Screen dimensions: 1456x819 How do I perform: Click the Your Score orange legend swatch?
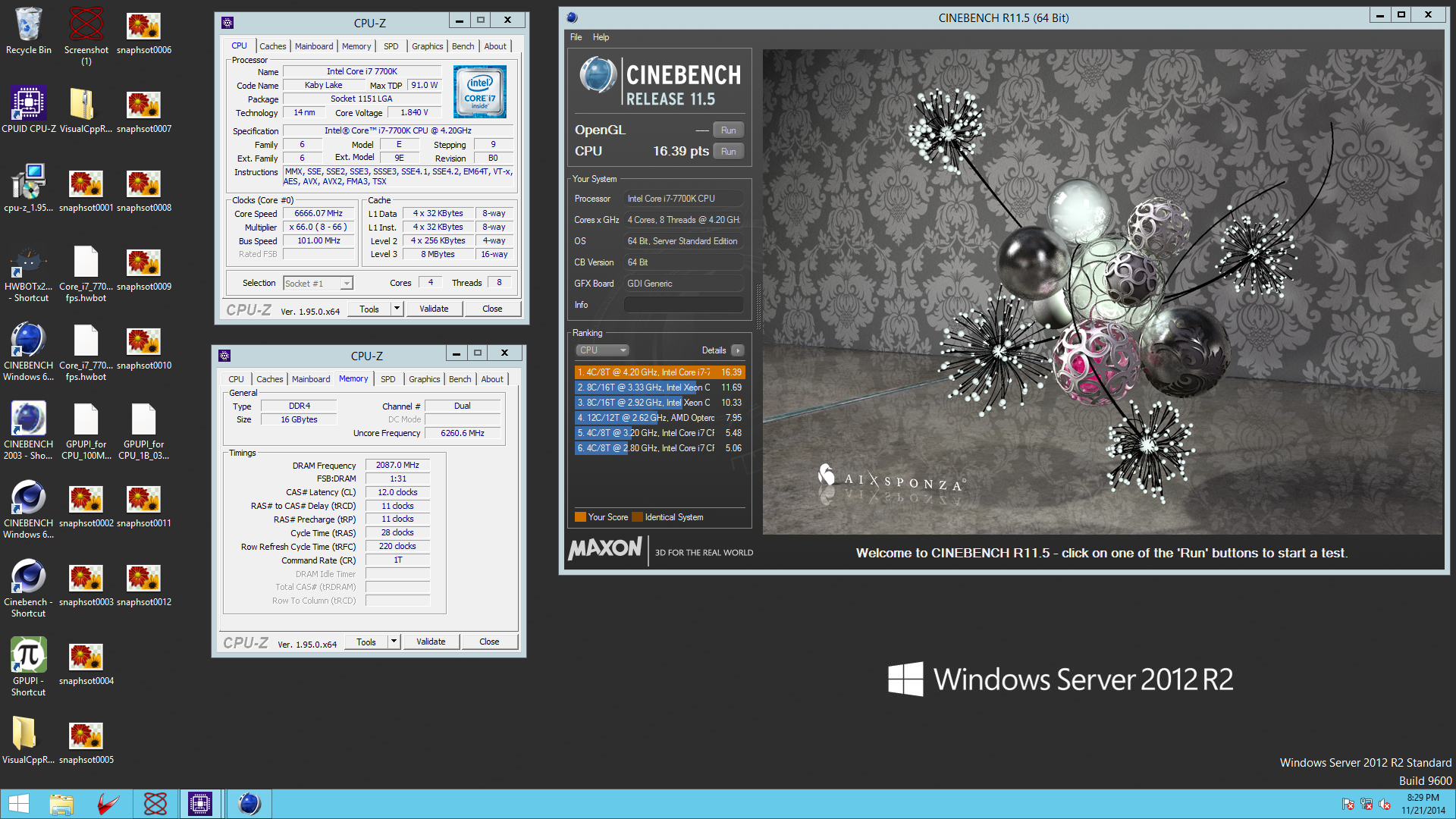tap(580, 517)
